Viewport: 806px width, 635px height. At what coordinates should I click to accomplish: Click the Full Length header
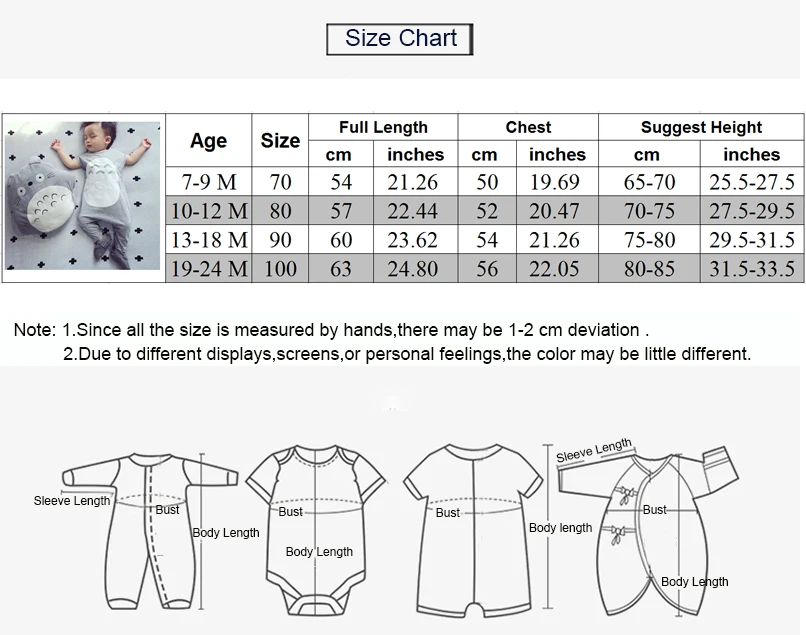pos(383,127)
